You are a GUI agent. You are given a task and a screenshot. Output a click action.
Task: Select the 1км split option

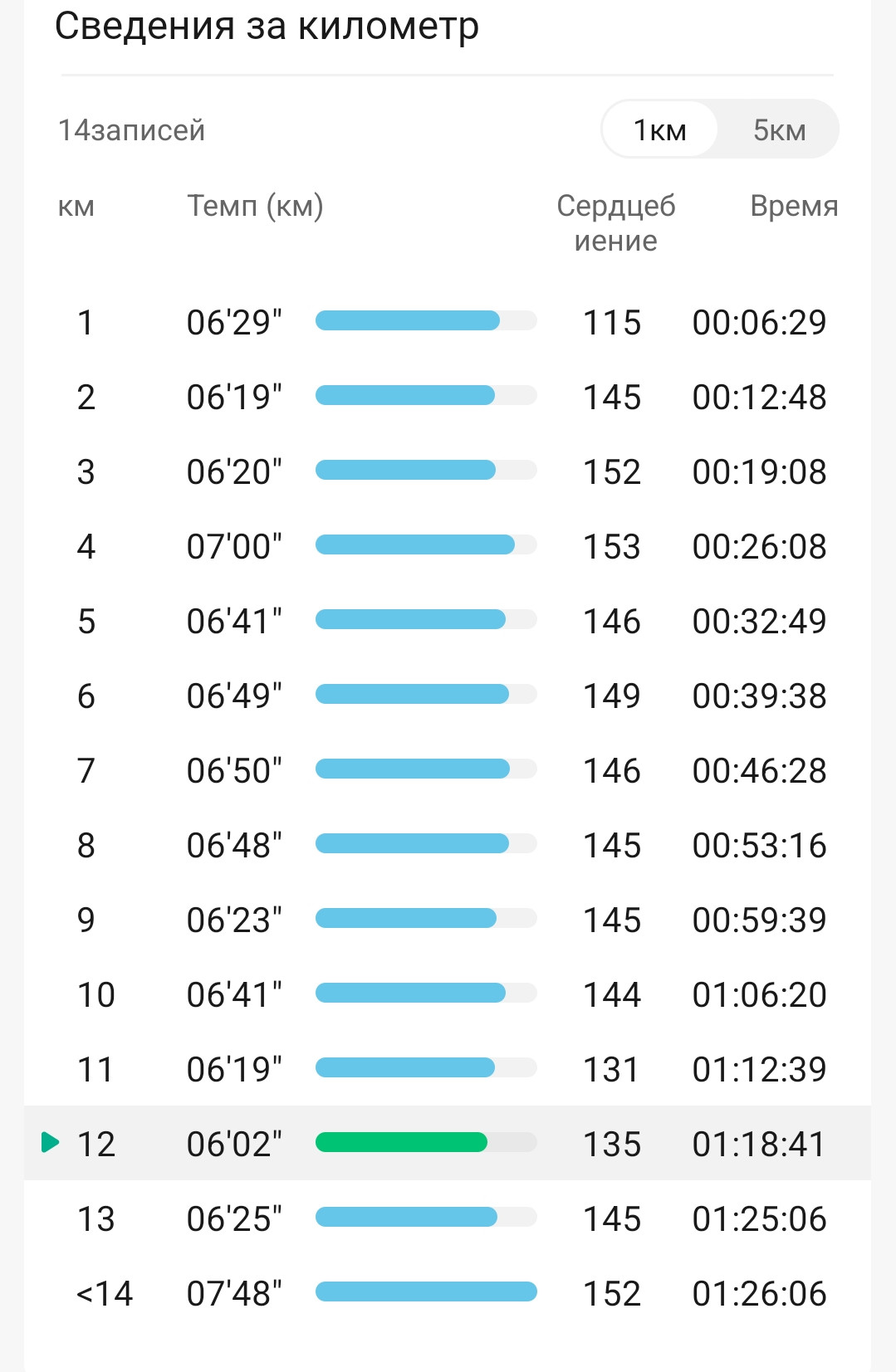pyautogui.click(x=659, y=129)
